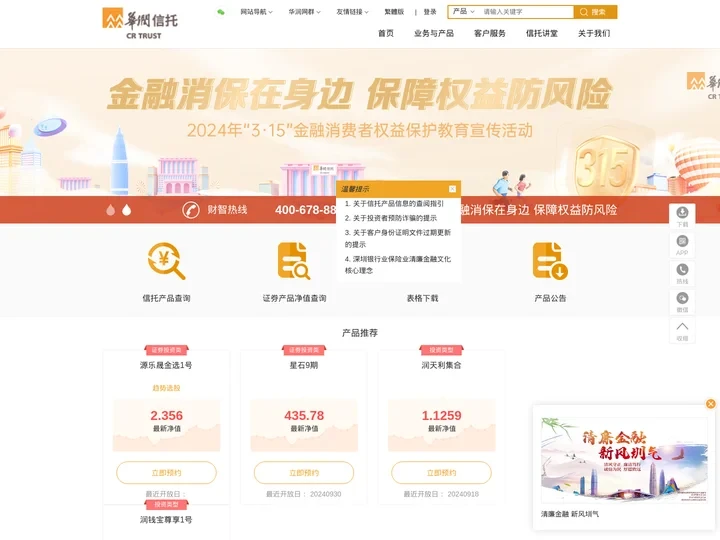Open 关于投资者预防诈骗的提示 notice
Screen dimensions: 720x540
[x=391, y=218]
